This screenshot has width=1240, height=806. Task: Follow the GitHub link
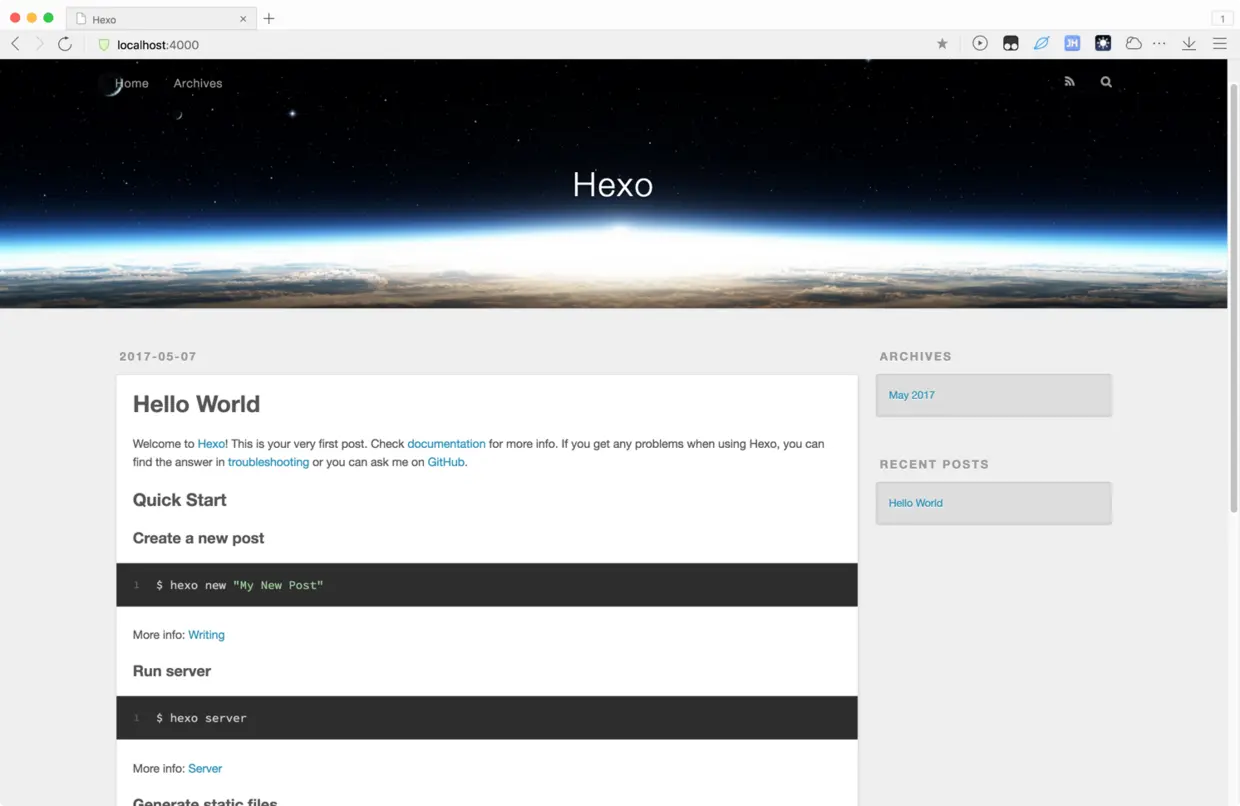[446, 462]
